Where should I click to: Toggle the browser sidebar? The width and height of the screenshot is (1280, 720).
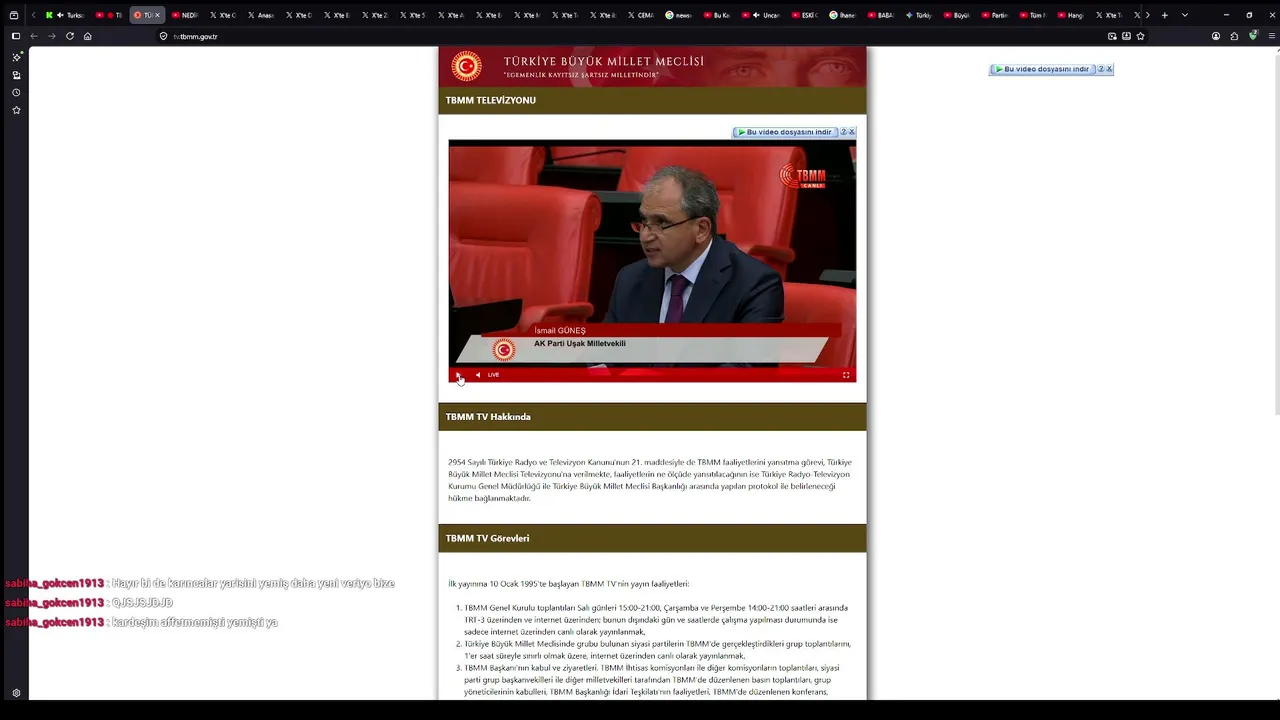click(x=16, y=36)
